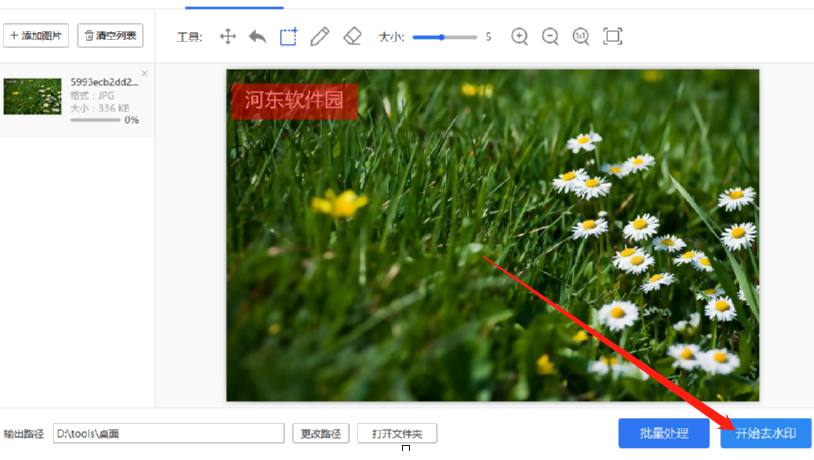Image resolution: width=814 pixels, height=460 pixels.
Task: Click 添加图片 to add an image
Action: click(35, 36)
